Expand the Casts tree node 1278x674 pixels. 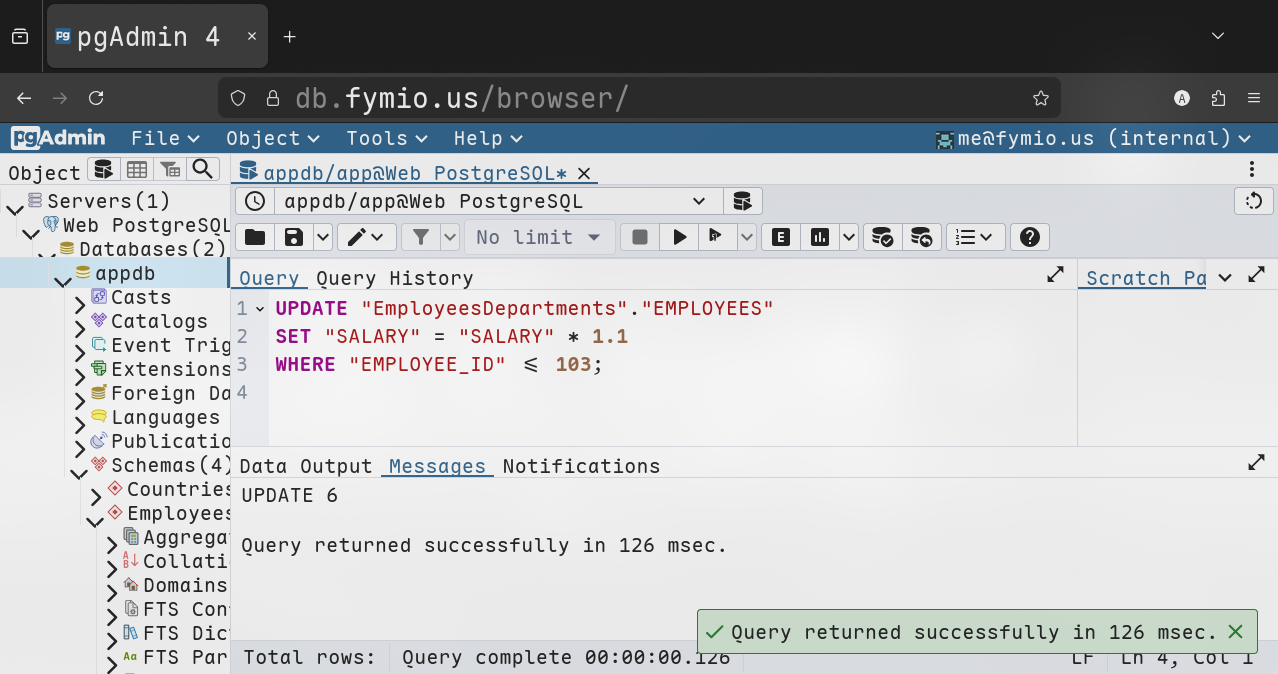(x=80, y=304)
